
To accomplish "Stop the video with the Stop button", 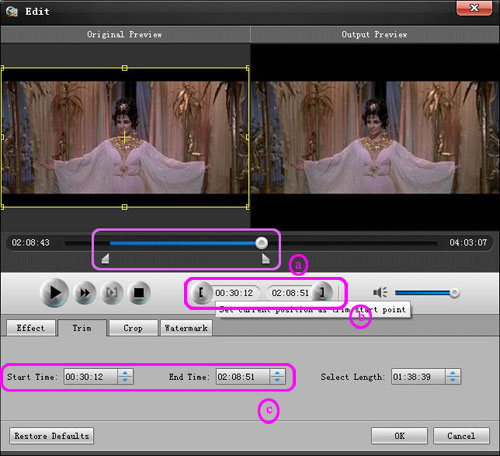I will [x=139, y=293].
